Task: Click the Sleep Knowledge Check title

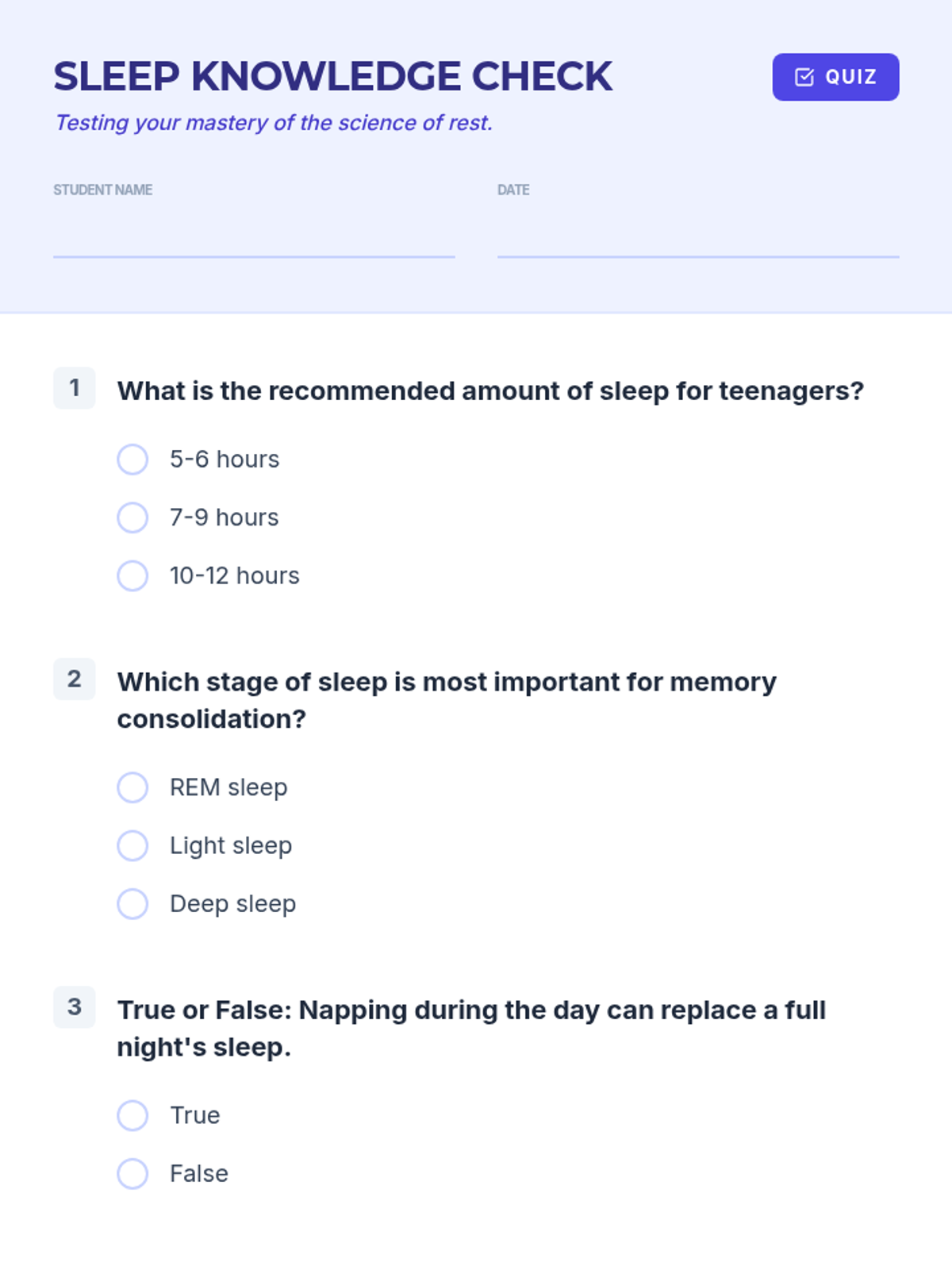Action: click(x=332, y=77)
